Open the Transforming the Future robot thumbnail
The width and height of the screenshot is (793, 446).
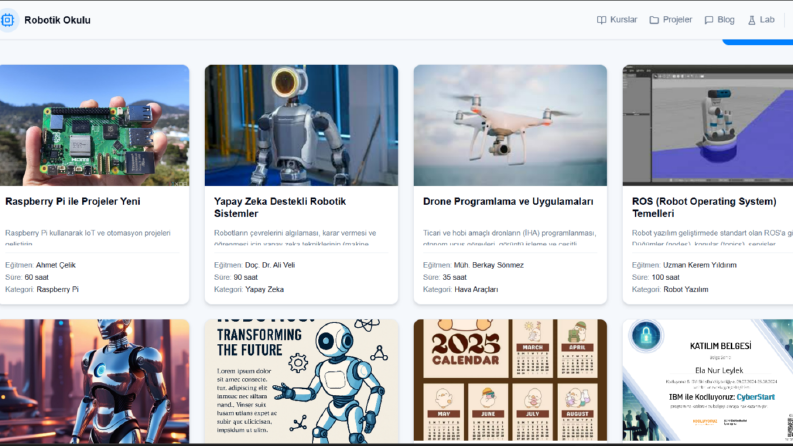pyautogui.click(x=301, y=380)
